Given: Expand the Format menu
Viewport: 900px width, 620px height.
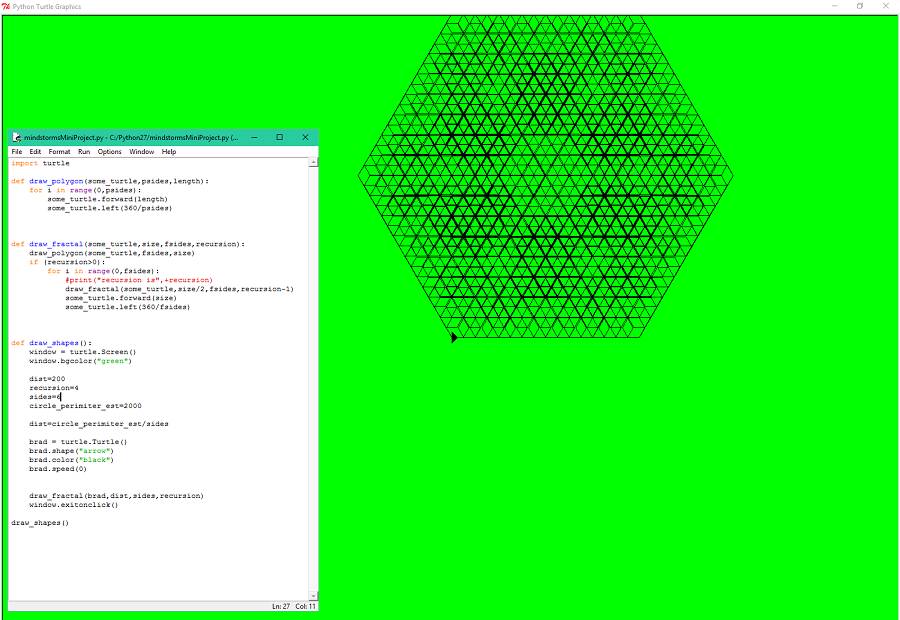Looking at the screenshot, I should coord(59,152).
